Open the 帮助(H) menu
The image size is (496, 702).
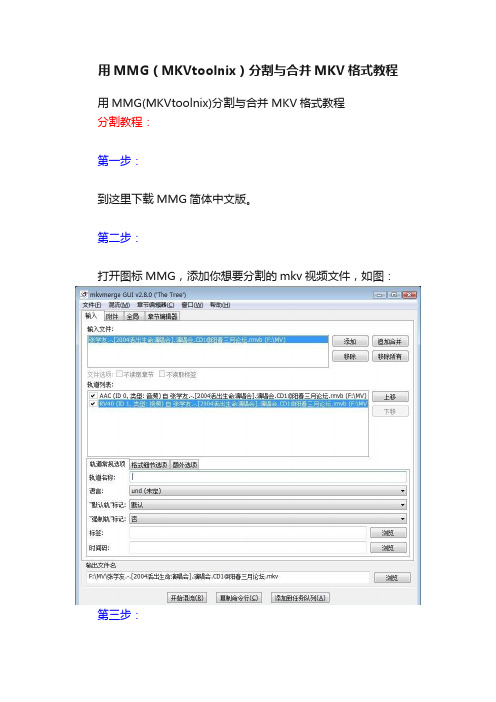pyautogui.click(x=220, y=305)
